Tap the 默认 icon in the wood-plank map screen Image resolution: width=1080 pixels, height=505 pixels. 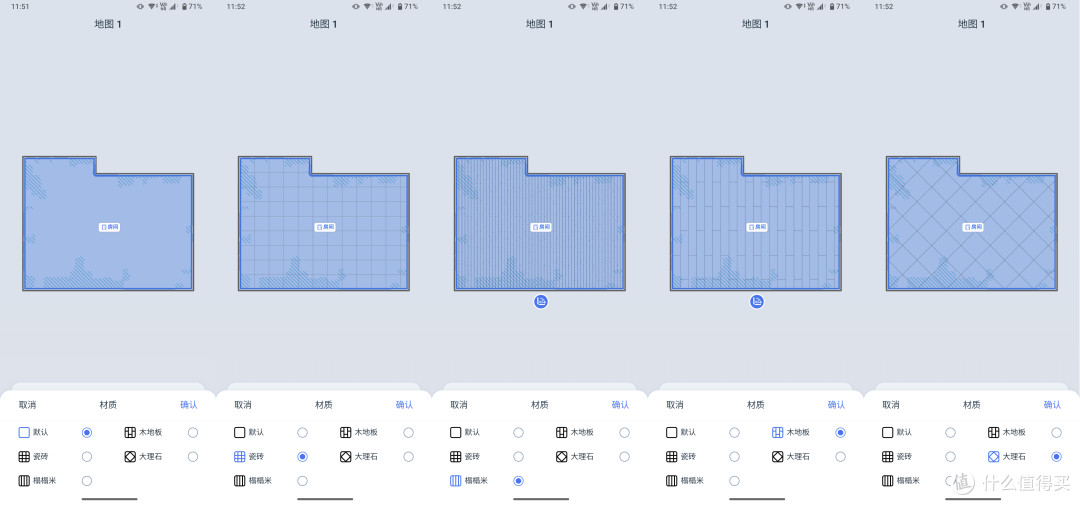(672, 433)
